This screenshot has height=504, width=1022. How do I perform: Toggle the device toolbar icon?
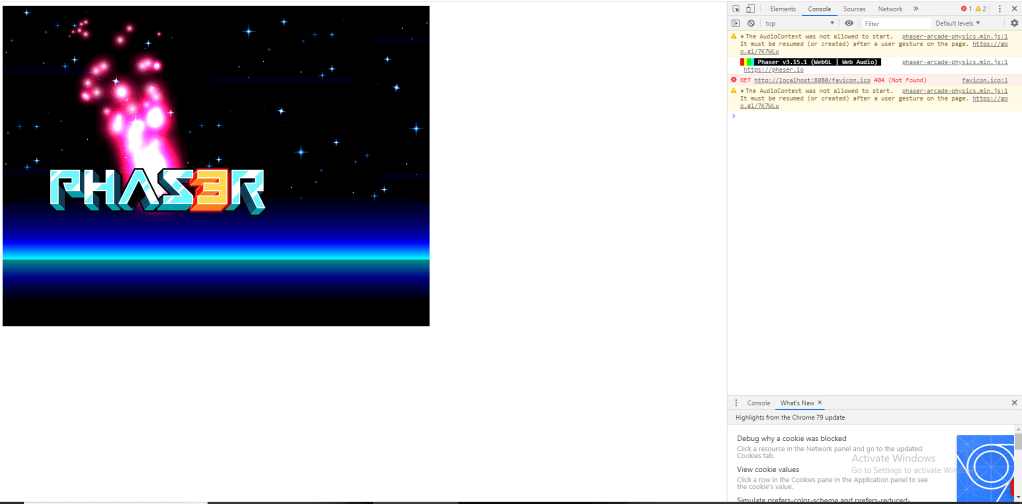751,9
